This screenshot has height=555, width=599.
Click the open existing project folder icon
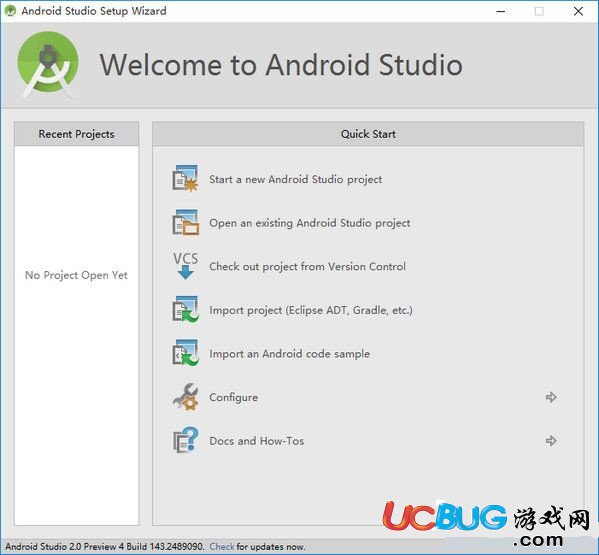[185, 222]
